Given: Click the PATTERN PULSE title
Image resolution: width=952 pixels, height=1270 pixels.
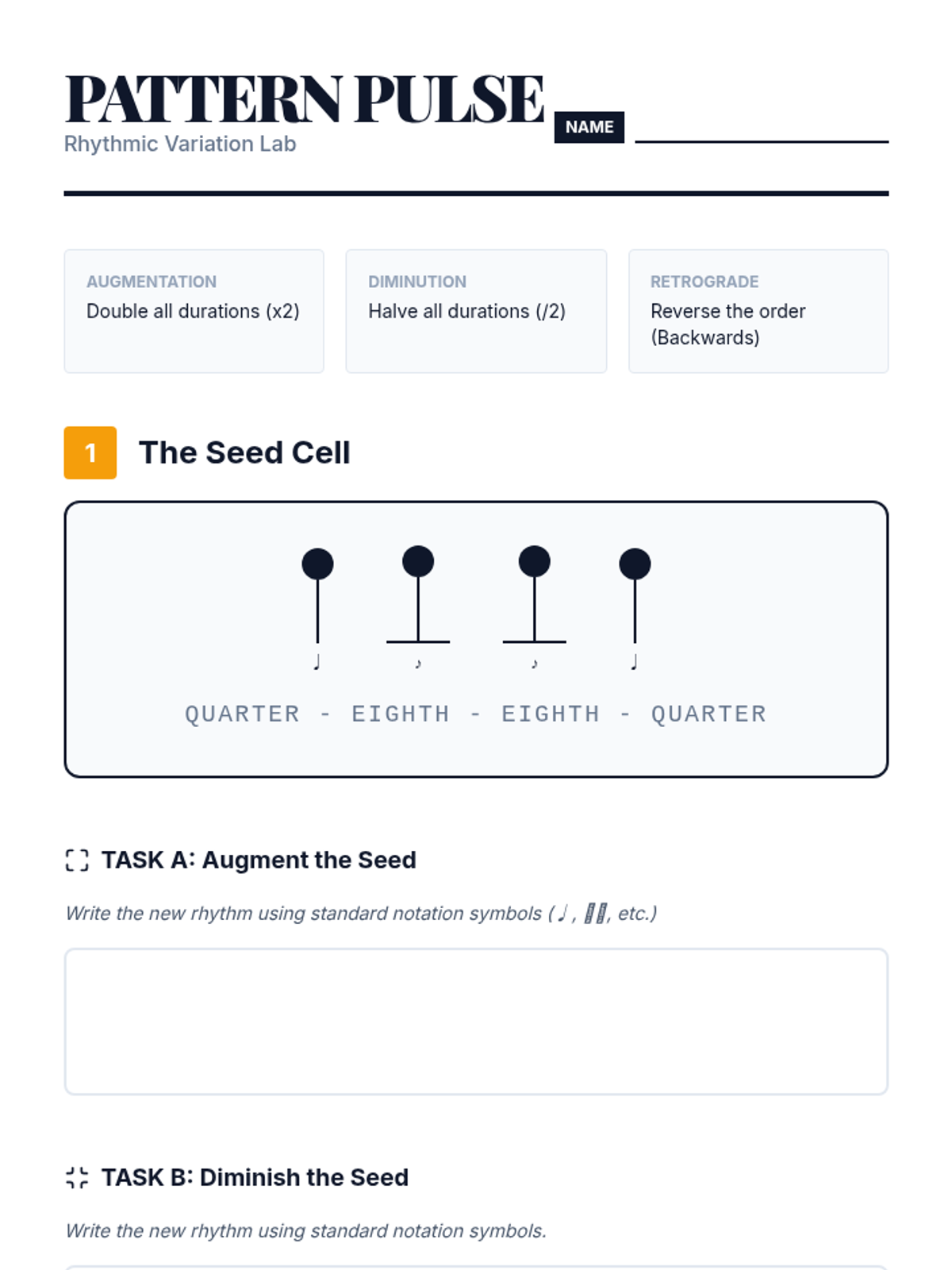Looking at the screenshot, I should coord(305,99).
